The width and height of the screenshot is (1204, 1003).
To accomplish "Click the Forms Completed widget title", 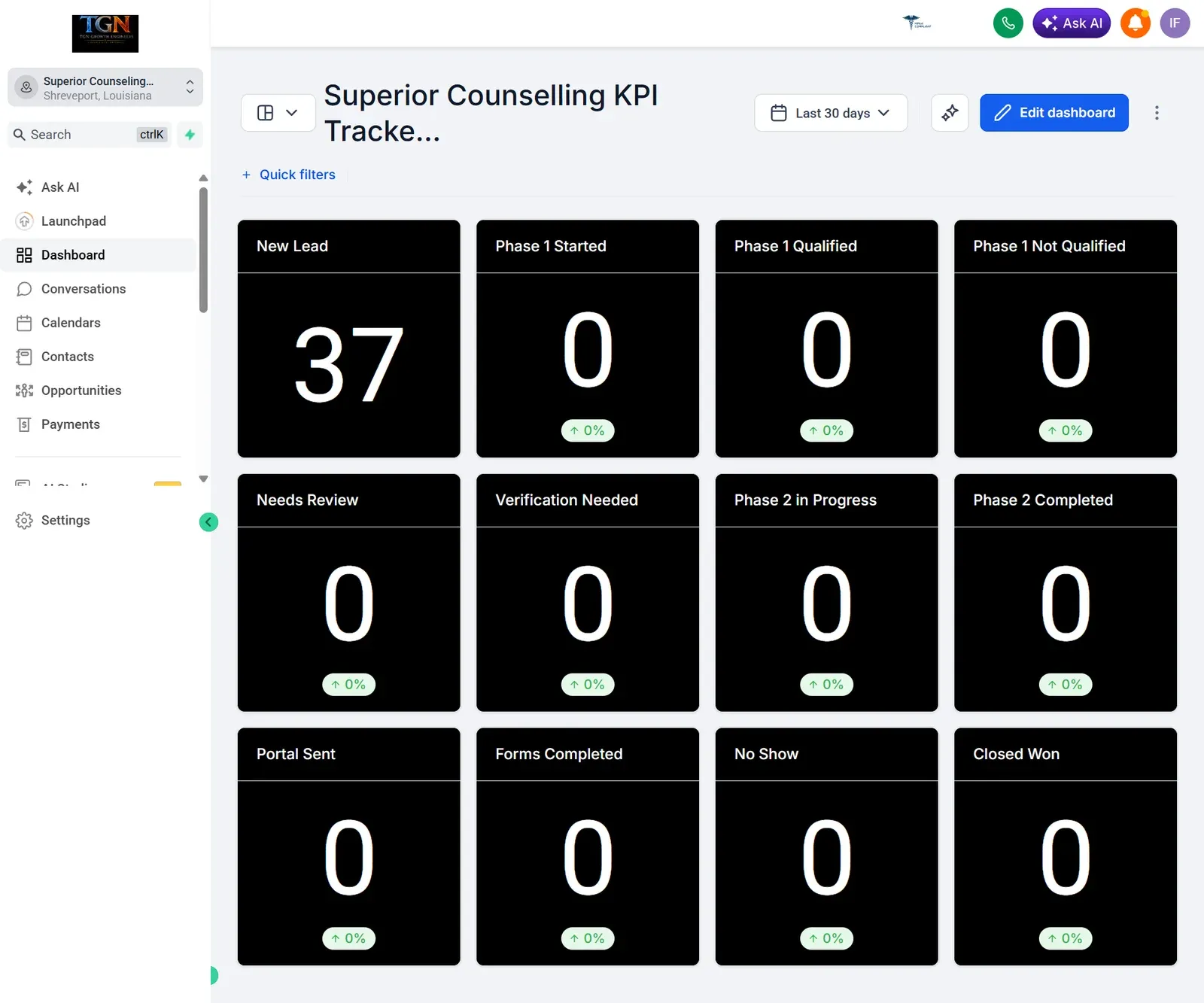I will (x=559, y=754).
